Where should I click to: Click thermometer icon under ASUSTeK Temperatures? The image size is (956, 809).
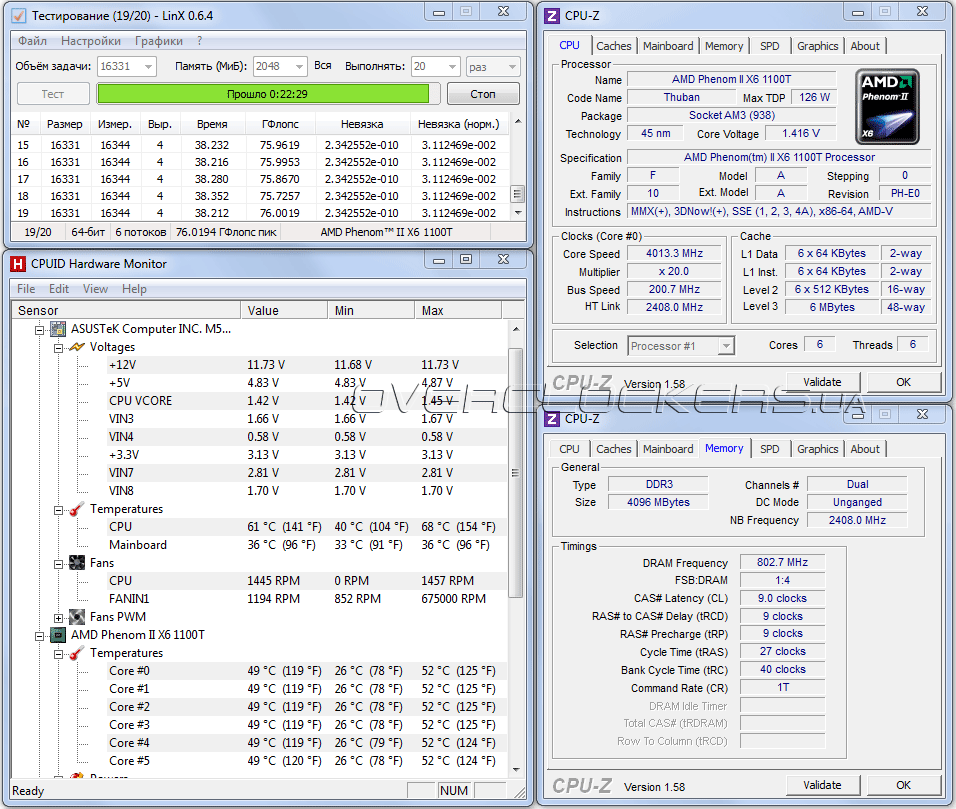[x=76, y=509]
